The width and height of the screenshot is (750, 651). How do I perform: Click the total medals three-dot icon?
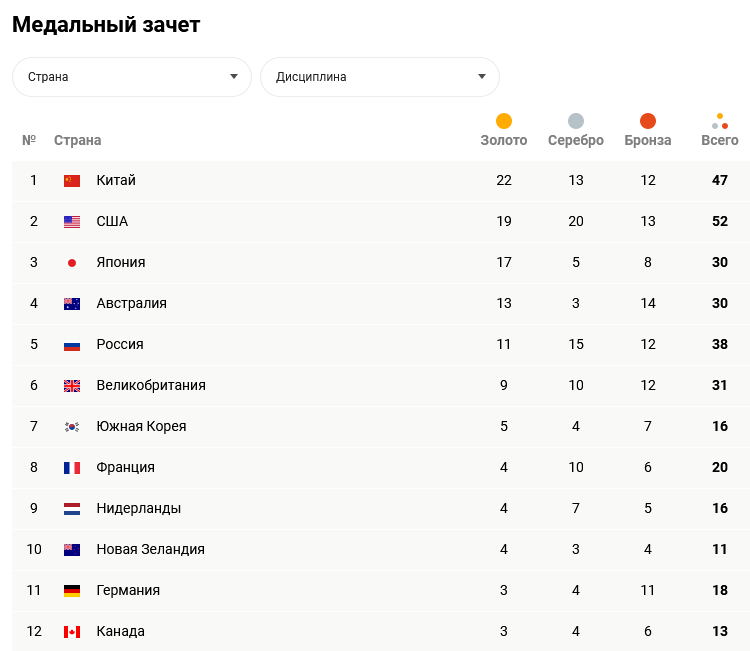tap(720, 121)
